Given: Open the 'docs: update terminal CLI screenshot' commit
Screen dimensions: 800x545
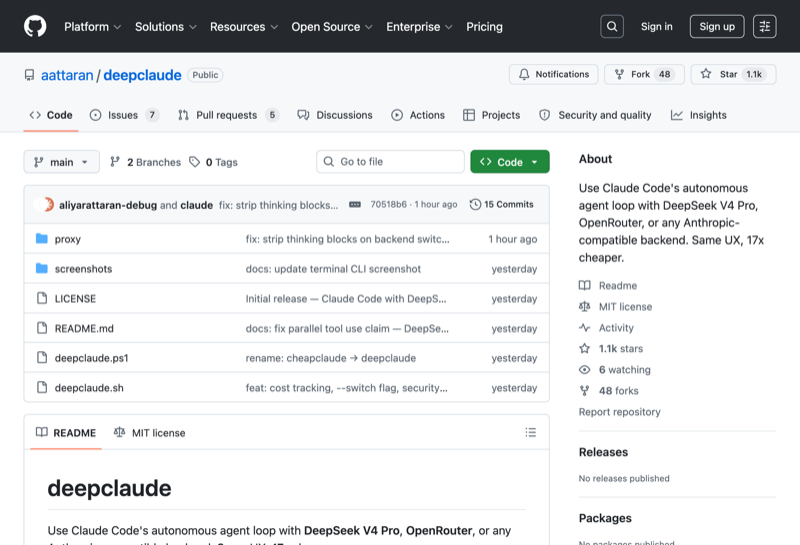Looking at the screenshot, I should click(x=333, y=269).
